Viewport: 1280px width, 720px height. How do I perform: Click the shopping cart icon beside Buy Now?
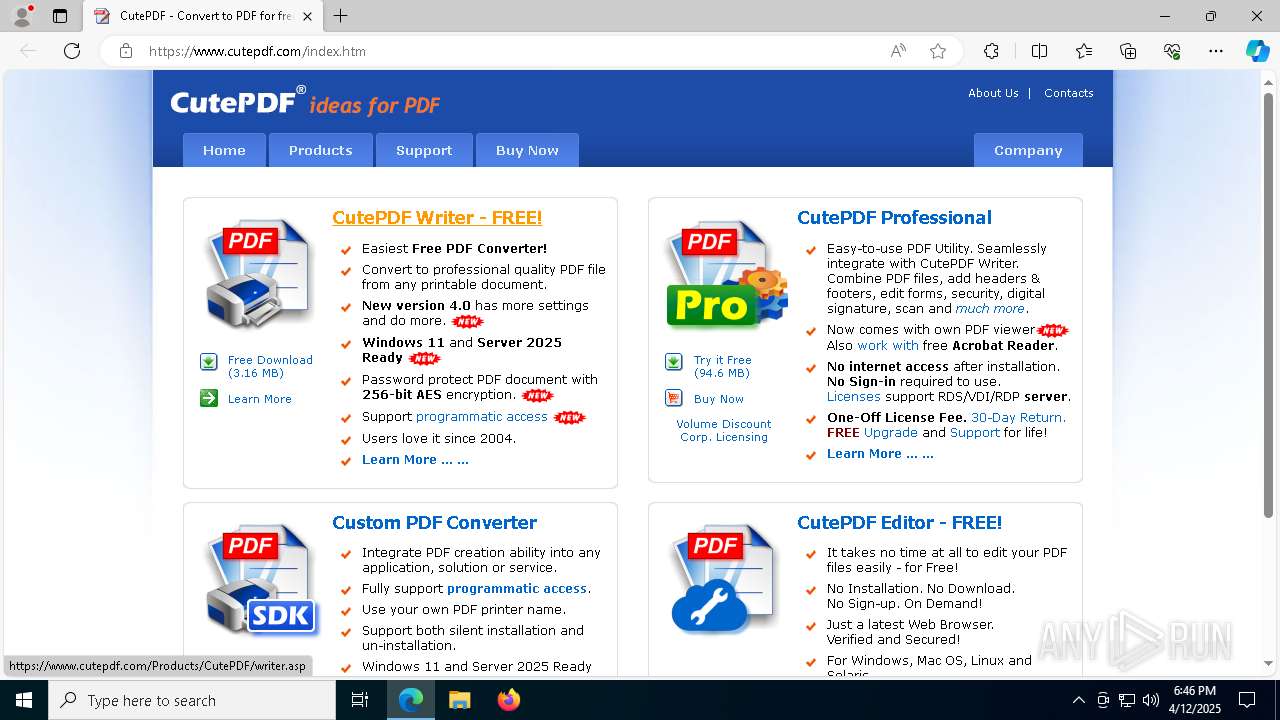coord(674,398)
